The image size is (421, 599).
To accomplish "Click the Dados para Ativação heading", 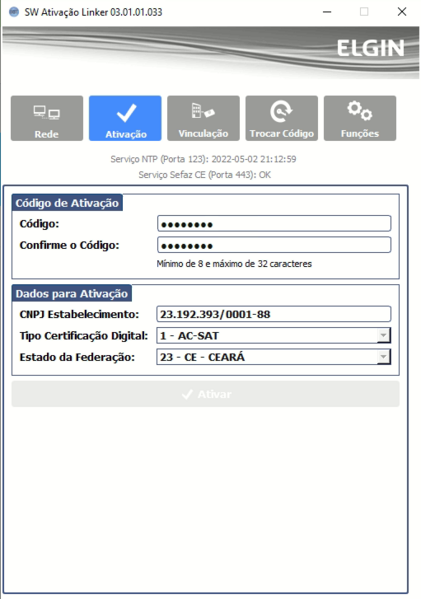I will [x=72, y=293].
